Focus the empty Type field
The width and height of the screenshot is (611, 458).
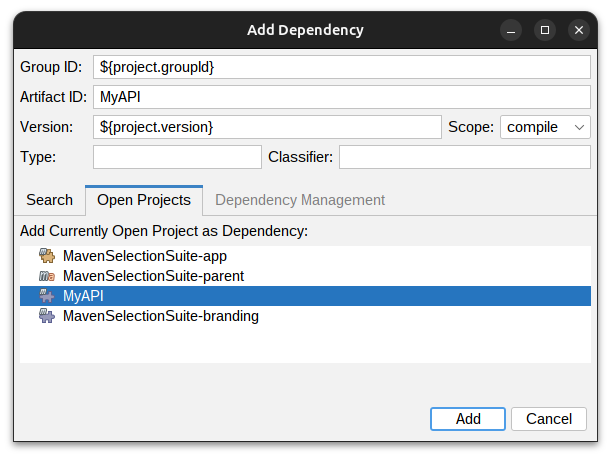[177, 157]
